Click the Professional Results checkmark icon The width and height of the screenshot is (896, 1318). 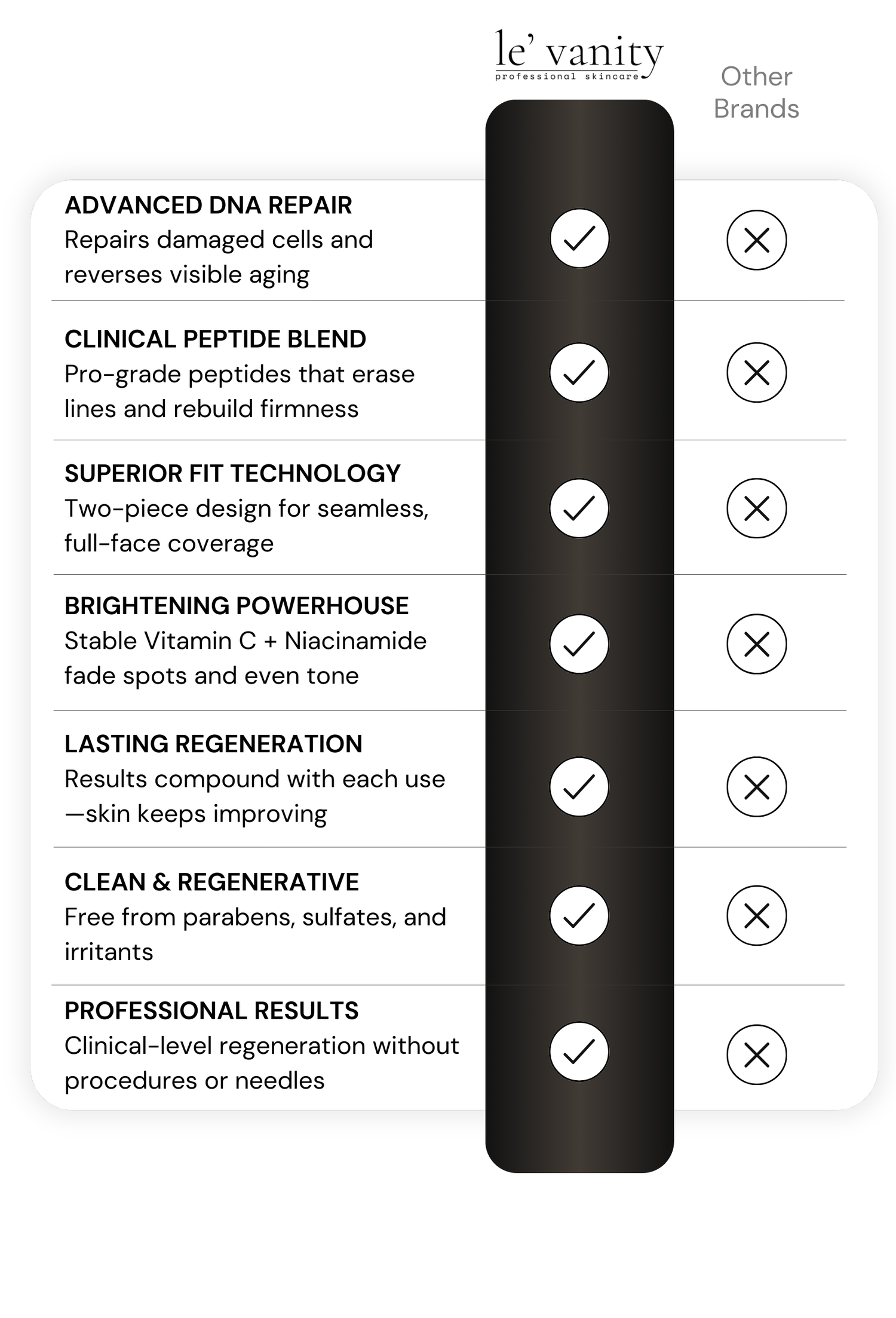pyautogui.click(x=579, y=1052)
